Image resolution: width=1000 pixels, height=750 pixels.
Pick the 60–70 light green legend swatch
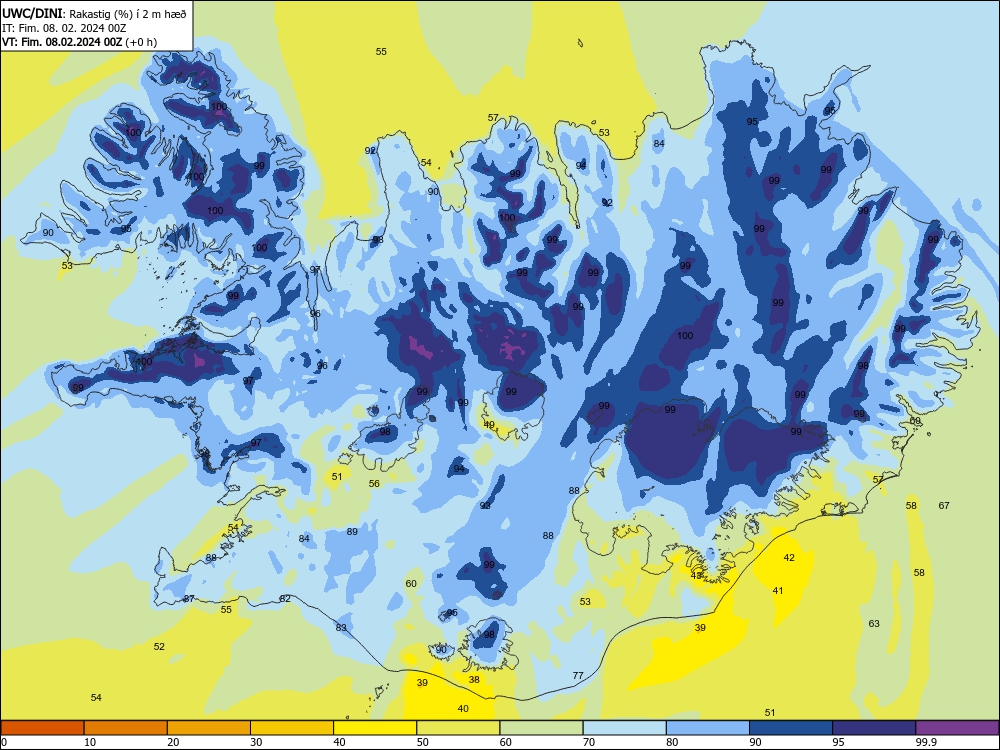tap(541, 728)
